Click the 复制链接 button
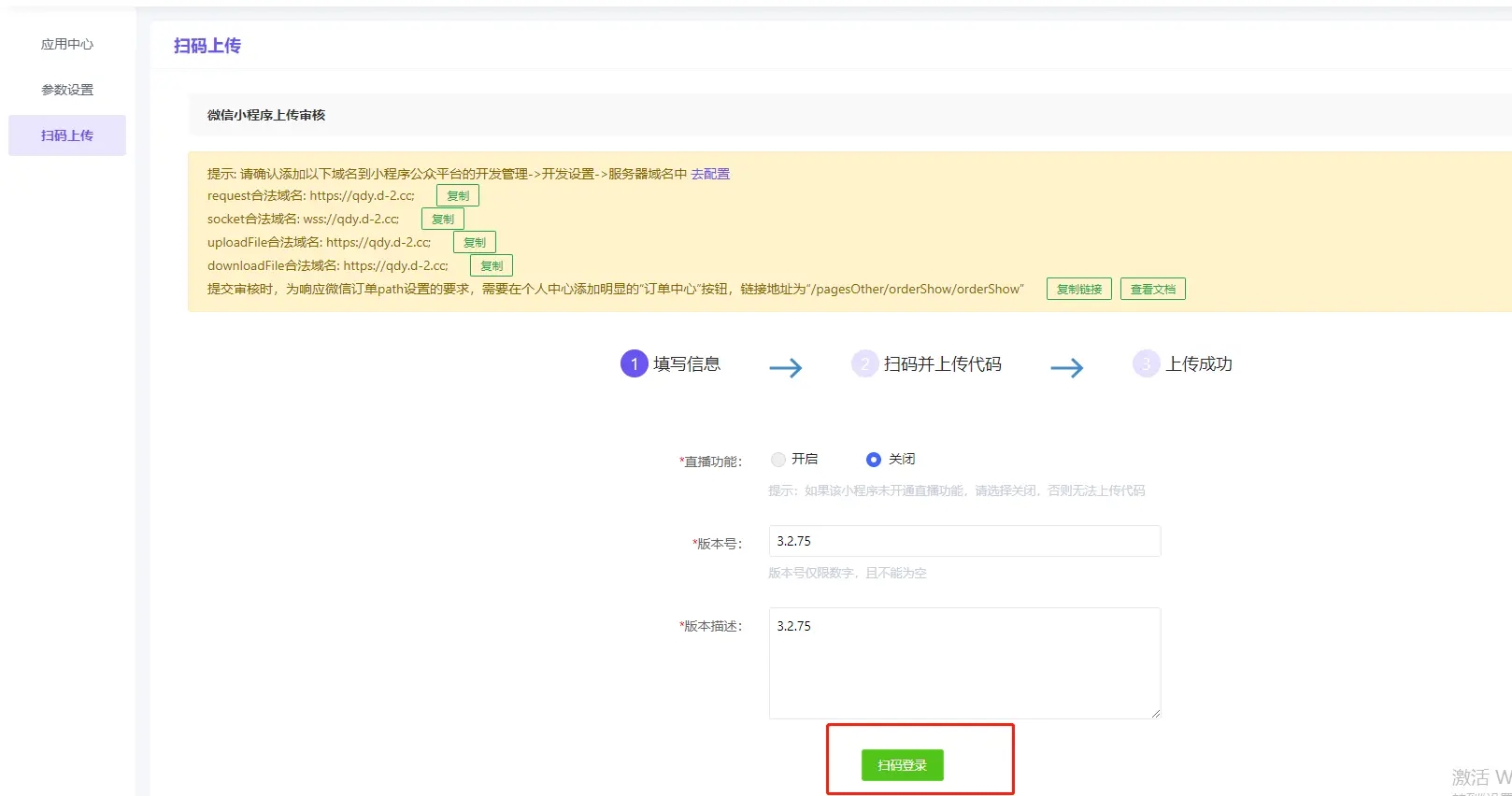This screenshot has width=1512, height=796. coord(1078,290)
